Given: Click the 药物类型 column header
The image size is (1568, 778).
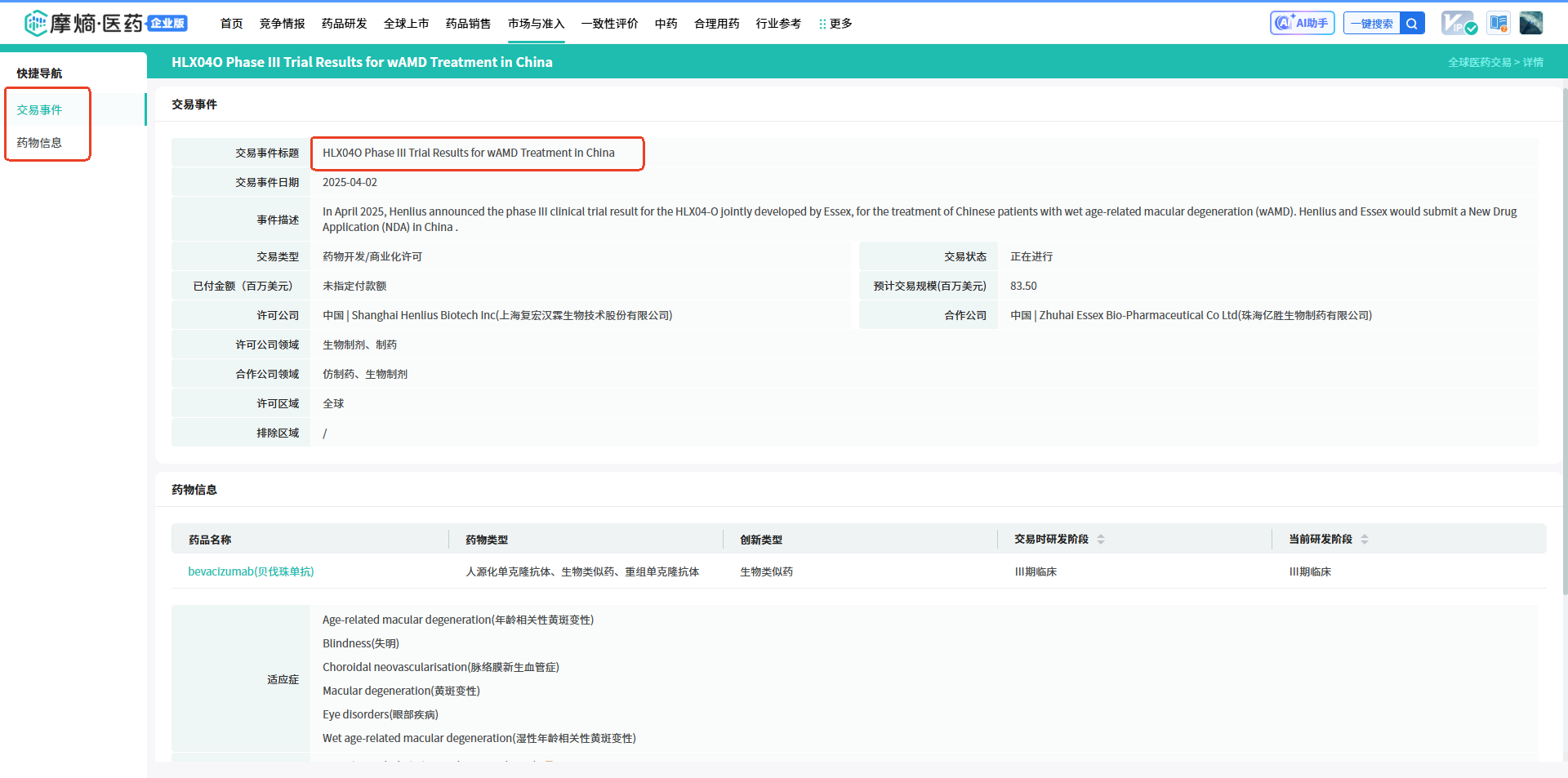Looking at the screenshot, I should [x=487, y=540].
